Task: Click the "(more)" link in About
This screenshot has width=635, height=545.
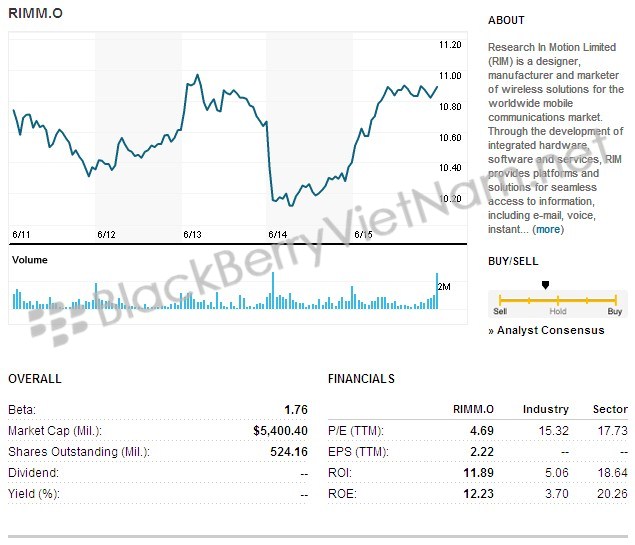Action: [x=547, y=229]
